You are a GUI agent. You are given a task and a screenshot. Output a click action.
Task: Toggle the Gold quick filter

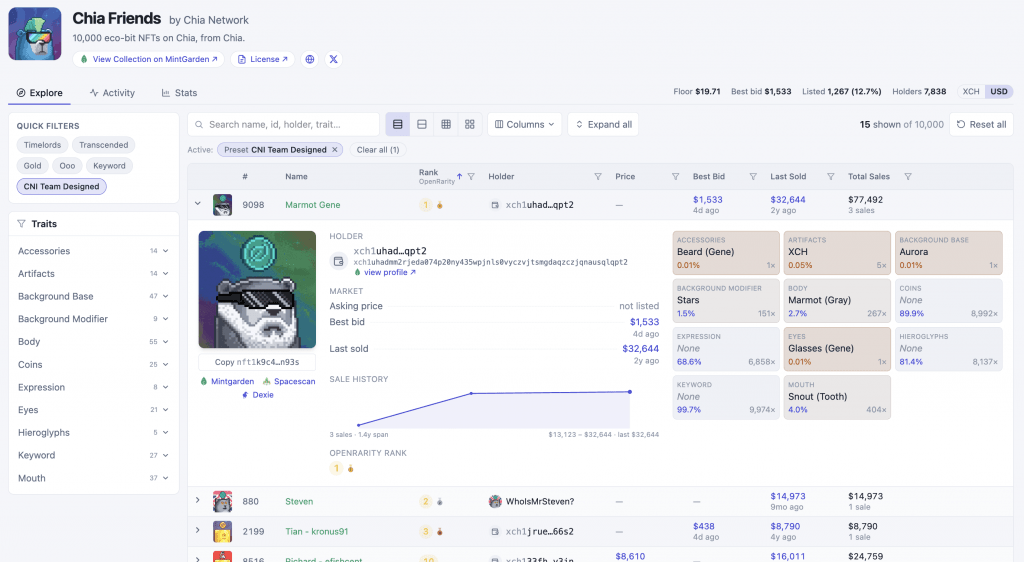point(33,166)
